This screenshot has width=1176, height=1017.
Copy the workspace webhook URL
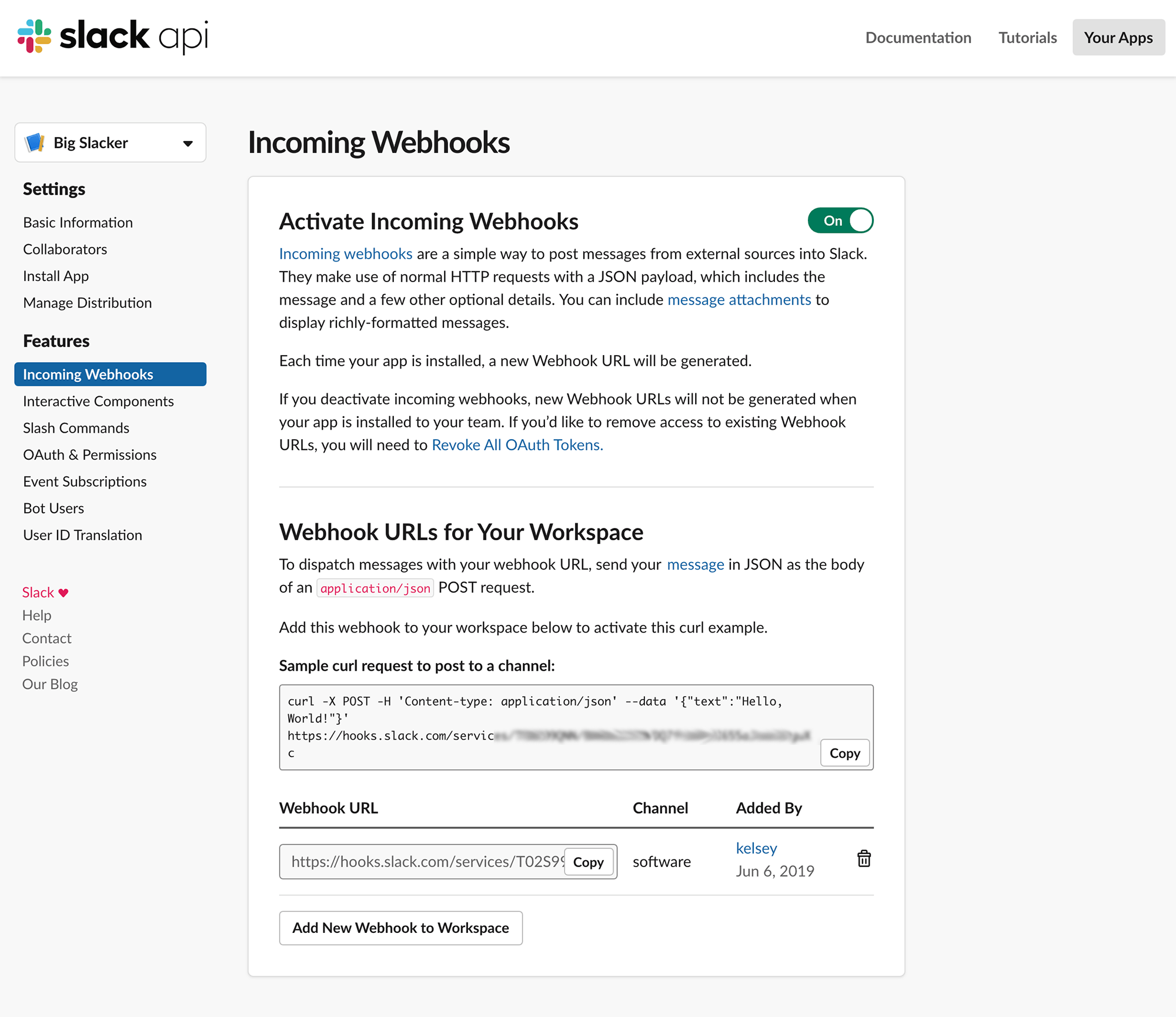tap(589, 862)
